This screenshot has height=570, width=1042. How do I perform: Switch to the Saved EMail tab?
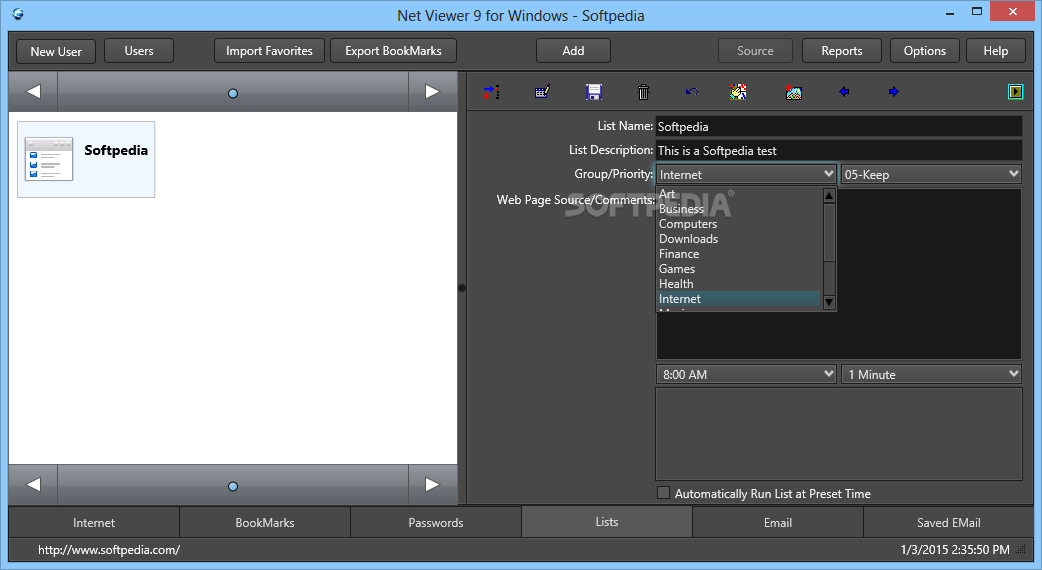pyautogui.click(x=948, y=522)
